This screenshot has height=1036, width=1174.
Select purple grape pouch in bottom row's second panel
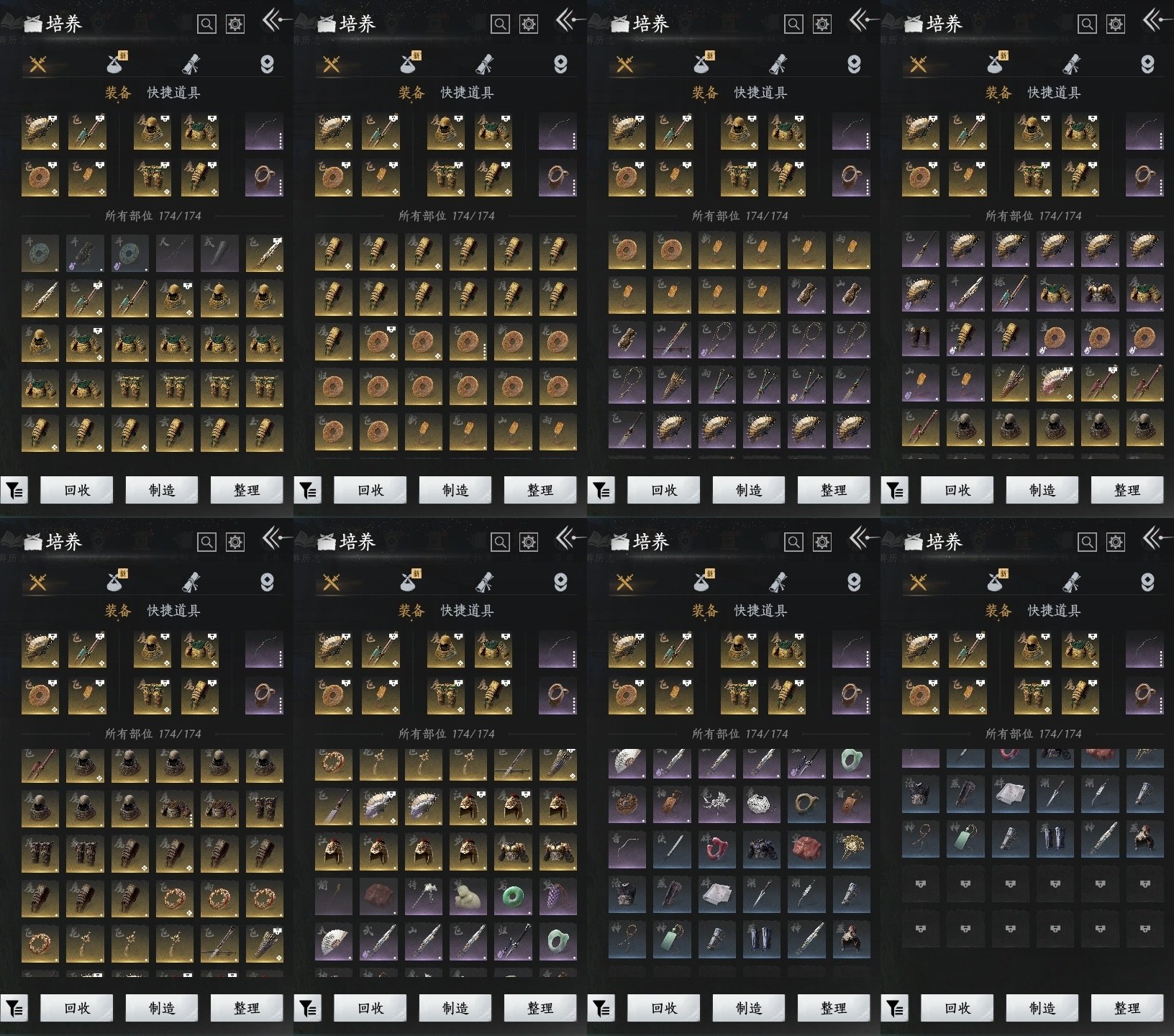pyautogui.click(x=558, y=896)
